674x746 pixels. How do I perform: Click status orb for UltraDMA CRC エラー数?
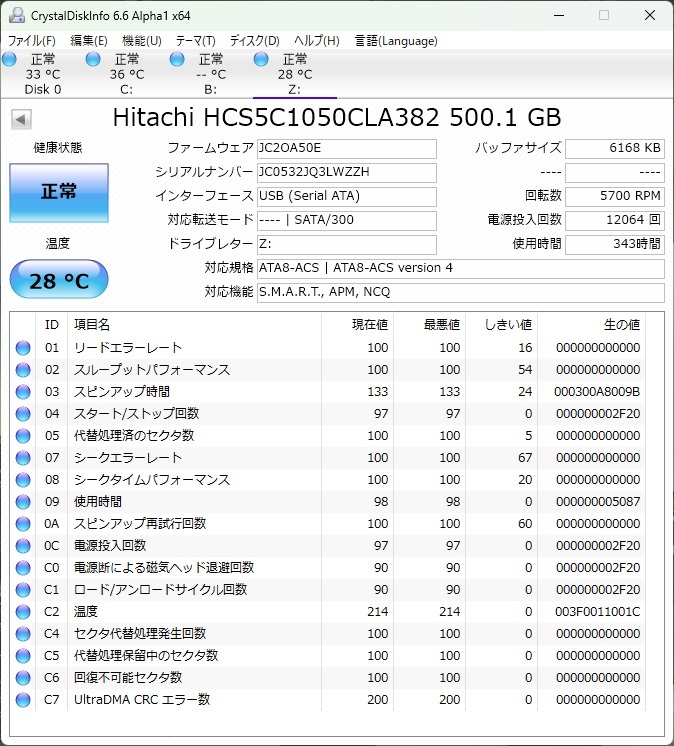(23, 700)
